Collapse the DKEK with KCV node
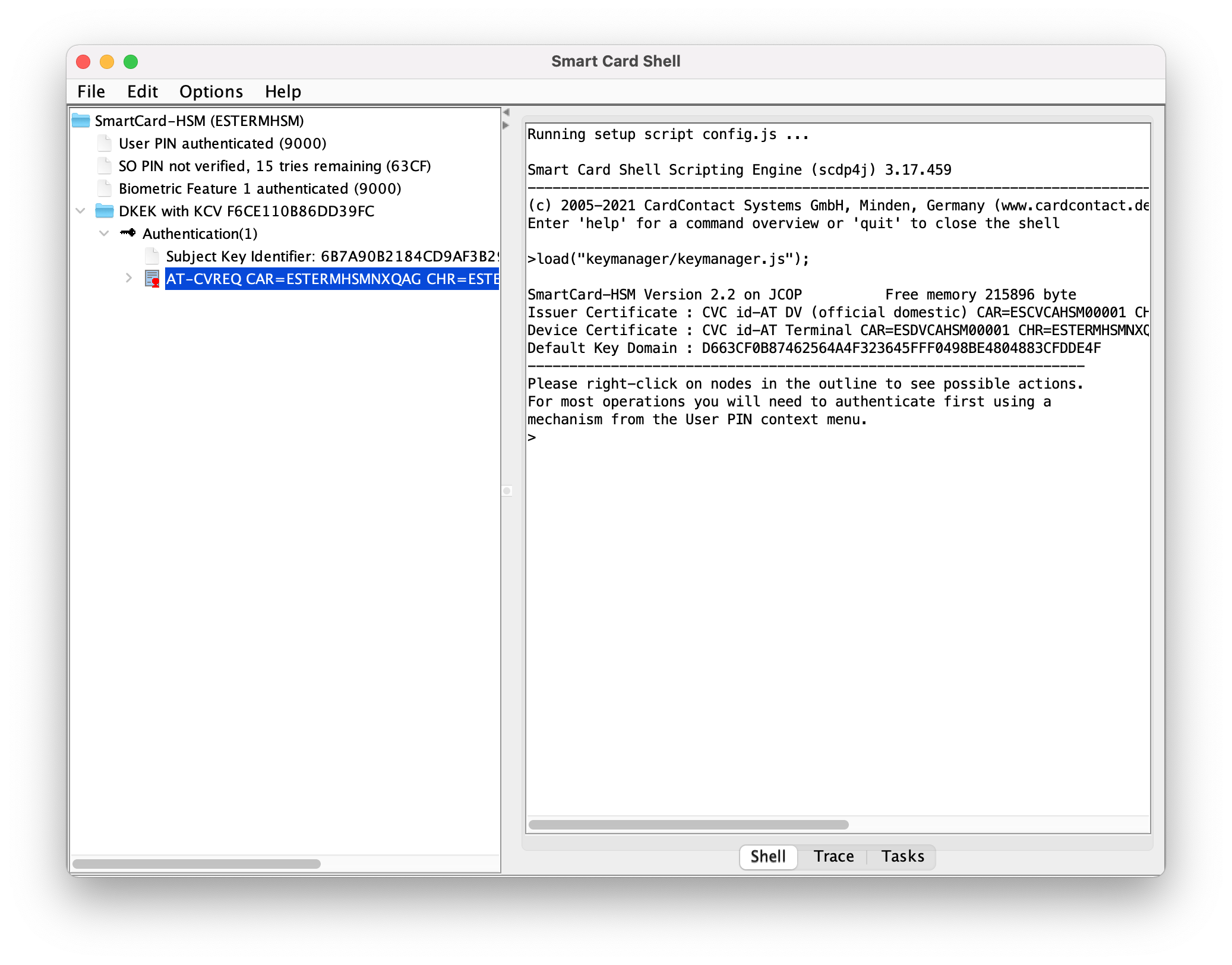 81,211
